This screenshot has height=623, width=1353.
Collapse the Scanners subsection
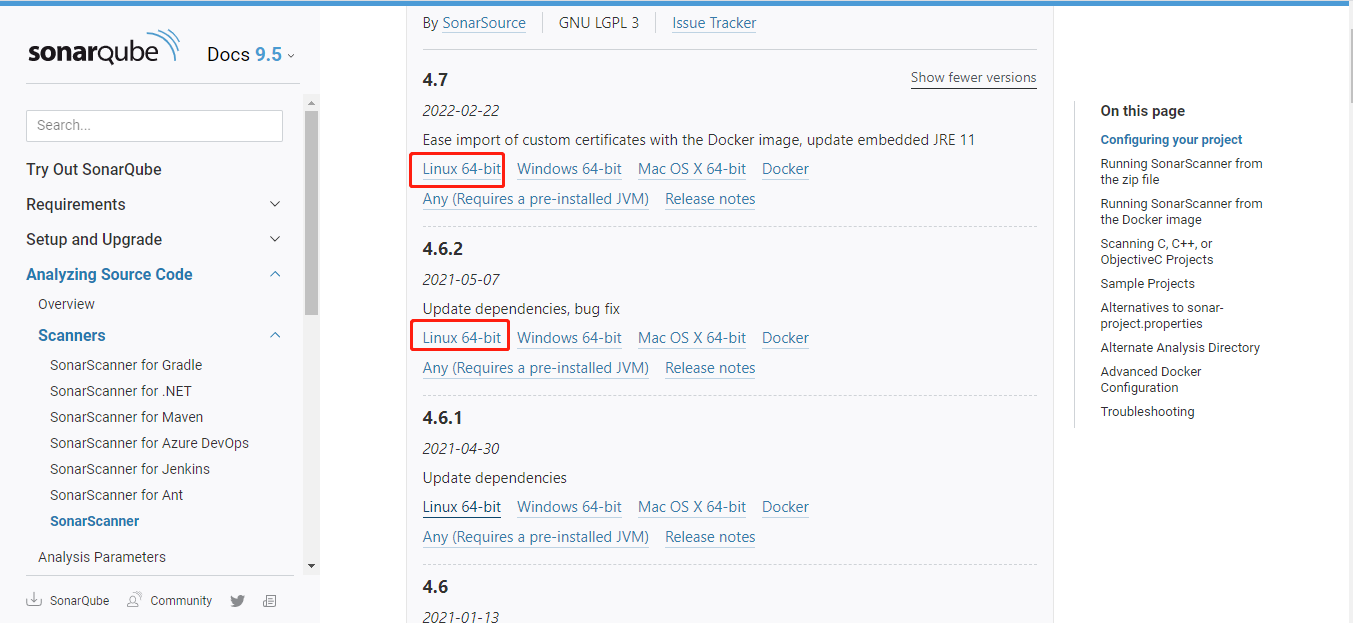click(160, 335)
